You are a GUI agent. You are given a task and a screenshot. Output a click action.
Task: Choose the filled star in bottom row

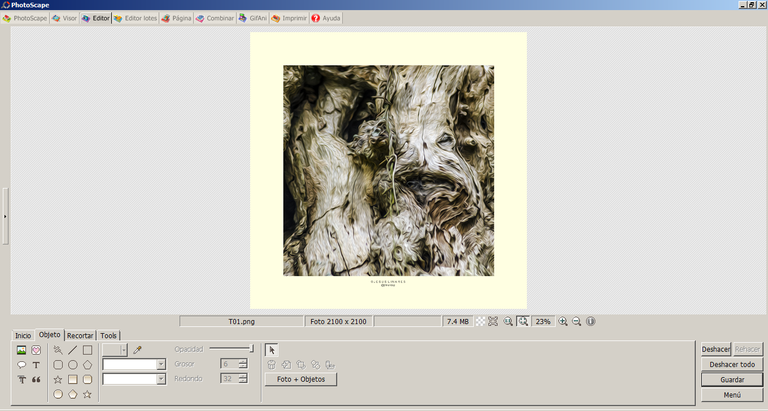pos(87,394)
